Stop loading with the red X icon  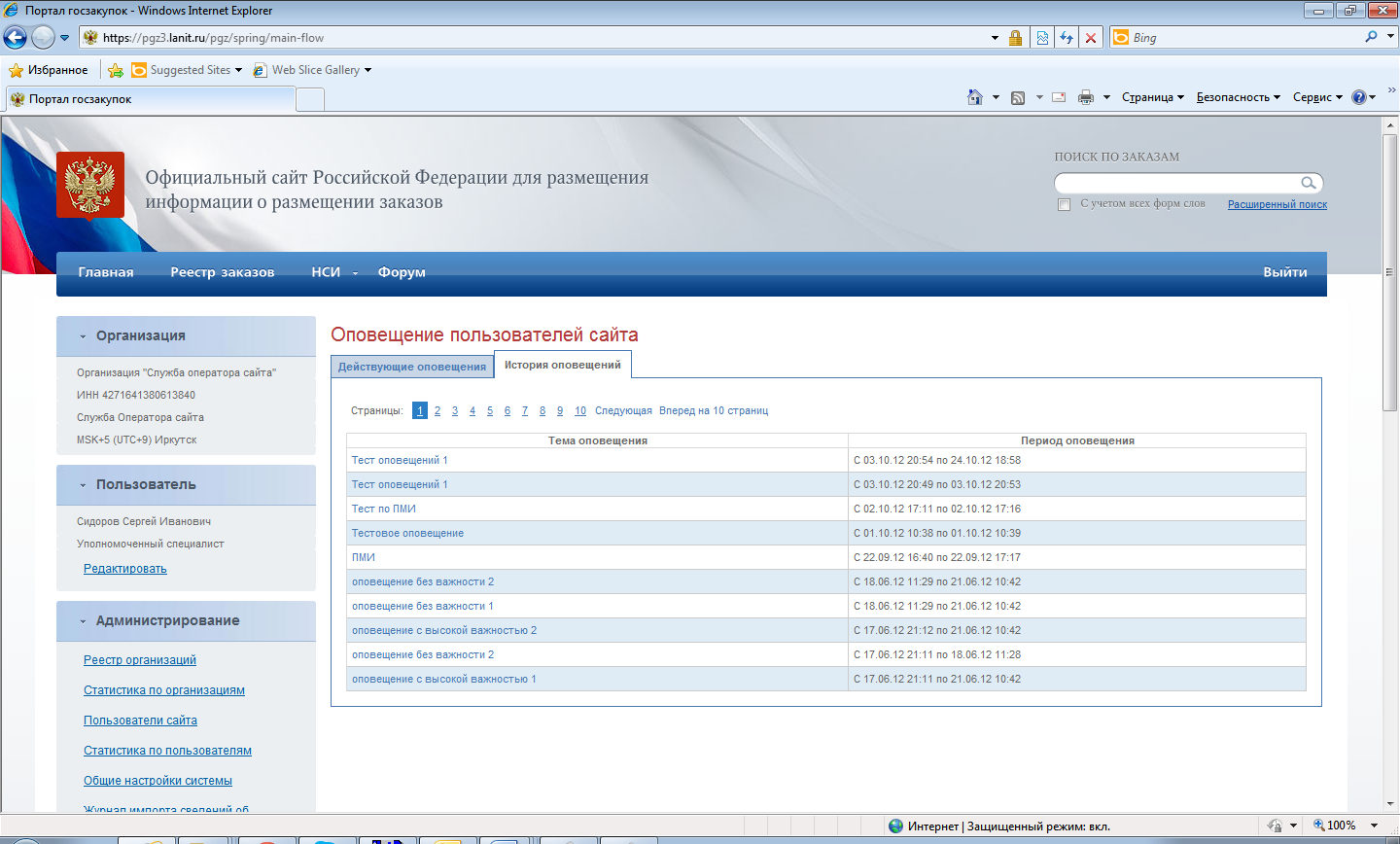(x=1091, y=38)
